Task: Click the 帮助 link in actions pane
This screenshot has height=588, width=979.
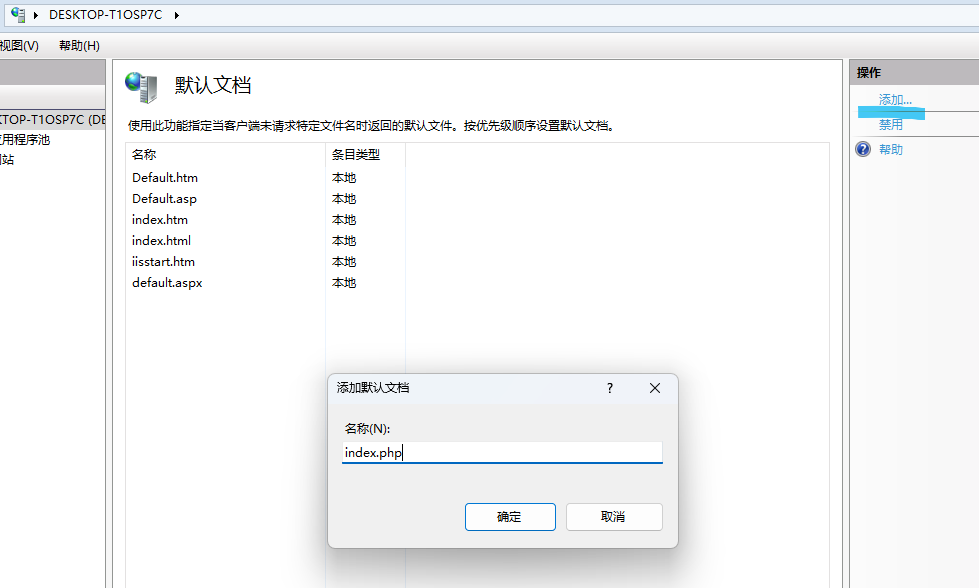Action: 891,149
